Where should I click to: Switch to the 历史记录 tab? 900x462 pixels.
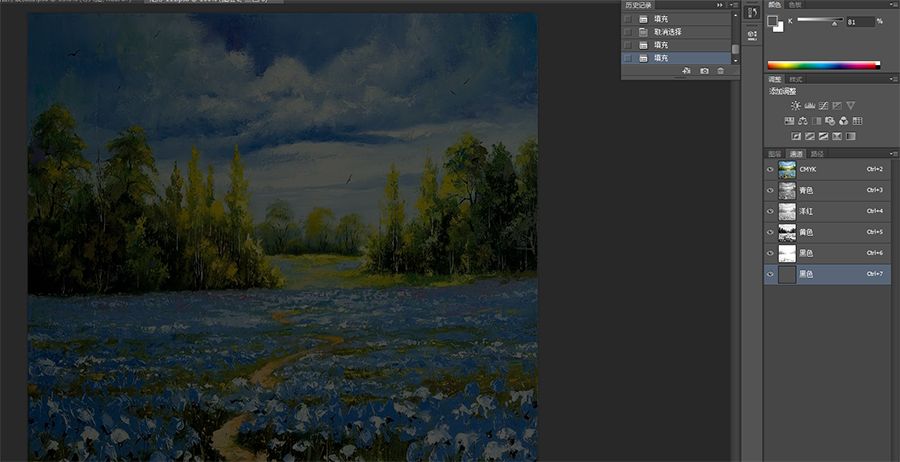(x=638, y=5)
